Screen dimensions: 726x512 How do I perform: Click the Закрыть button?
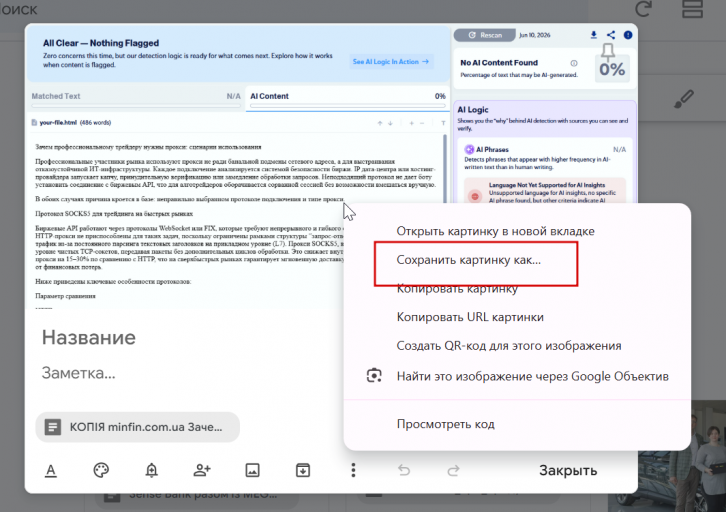(568, 470)
